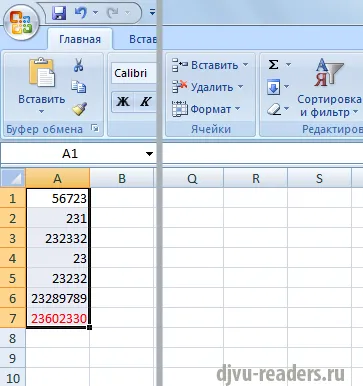363x386 pixels.
Task: Expand the Вставить paste options arrow
Action: click(42, 112)
